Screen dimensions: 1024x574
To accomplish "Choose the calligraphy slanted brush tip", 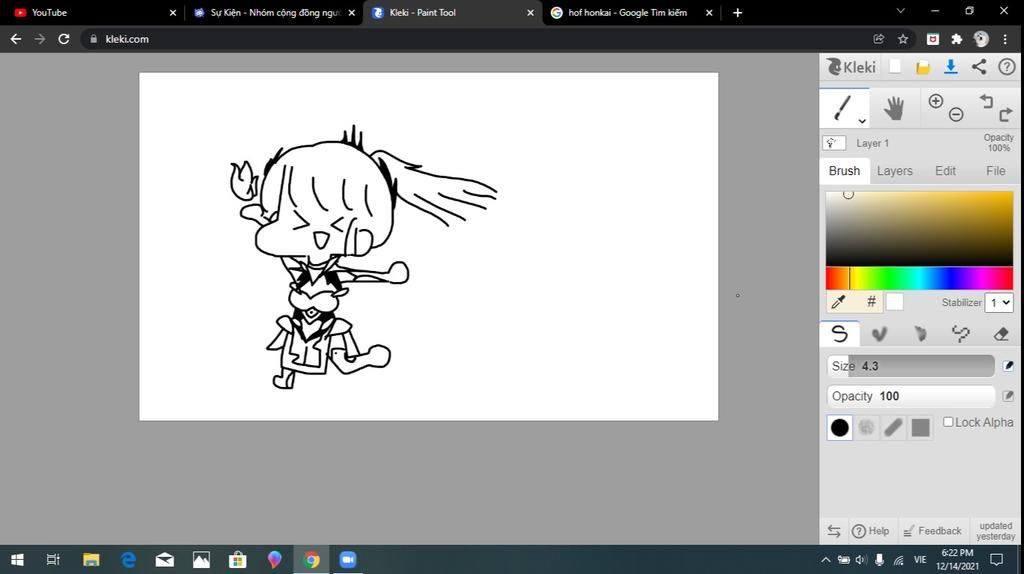I will pos(893,428).
